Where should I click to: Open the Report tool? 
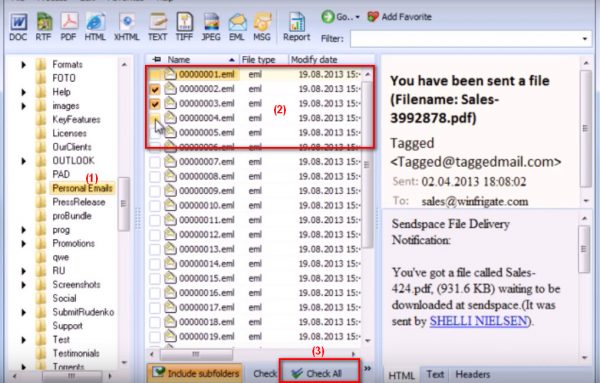(x=297, y=27)
